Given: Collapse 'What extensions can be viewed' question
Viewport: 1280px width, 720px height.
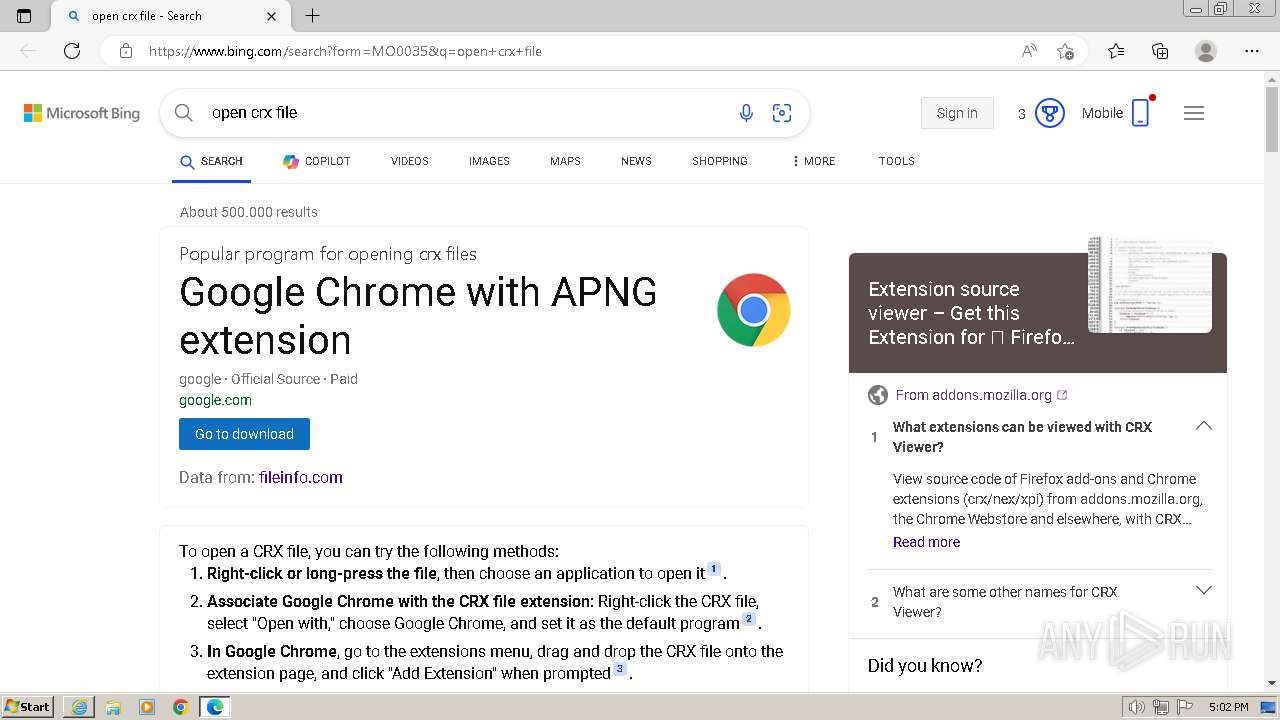Looking at the screenshot, I should [x=1204, y=426].
